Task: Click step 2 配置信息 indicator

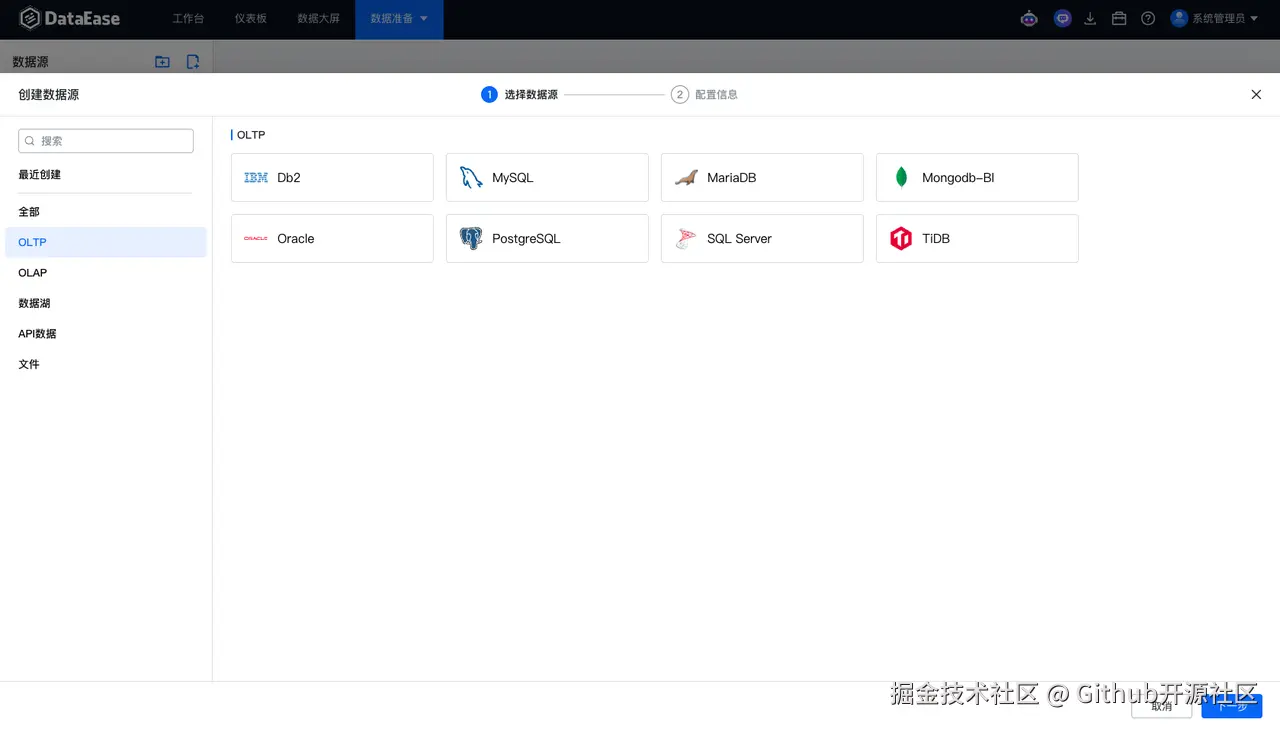Action: [704, 94]
